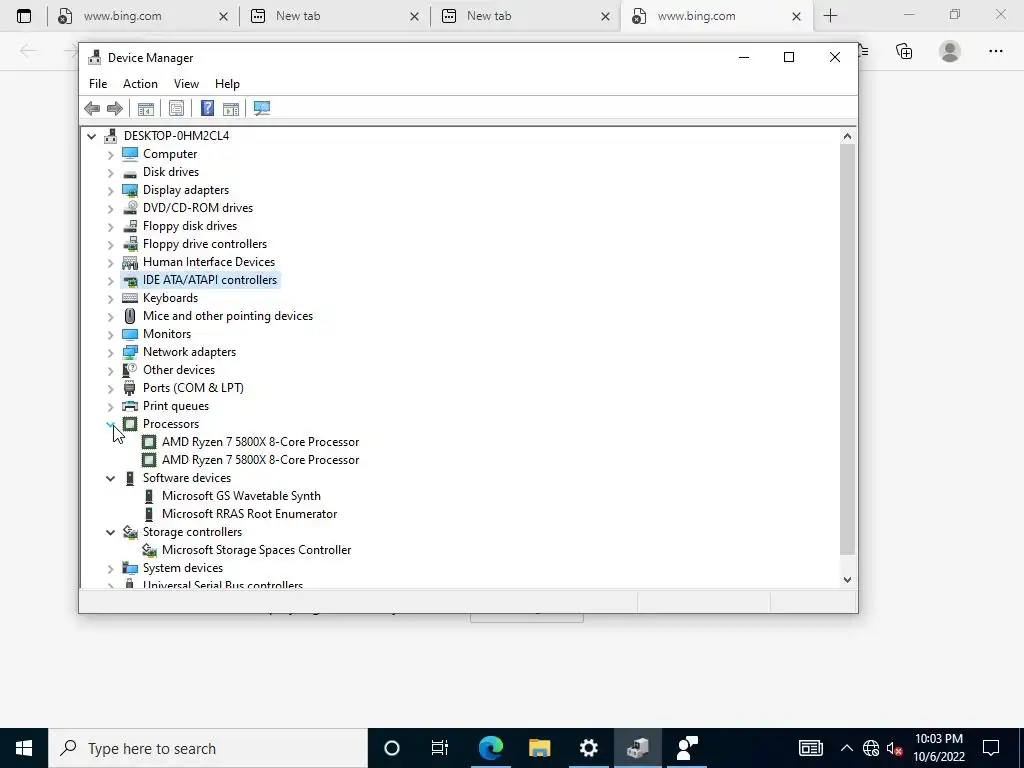The width and height of the screenshot is (1024, 768).
Task: Click the Ports (COM & LPT) plug icon
Action: 130,388
